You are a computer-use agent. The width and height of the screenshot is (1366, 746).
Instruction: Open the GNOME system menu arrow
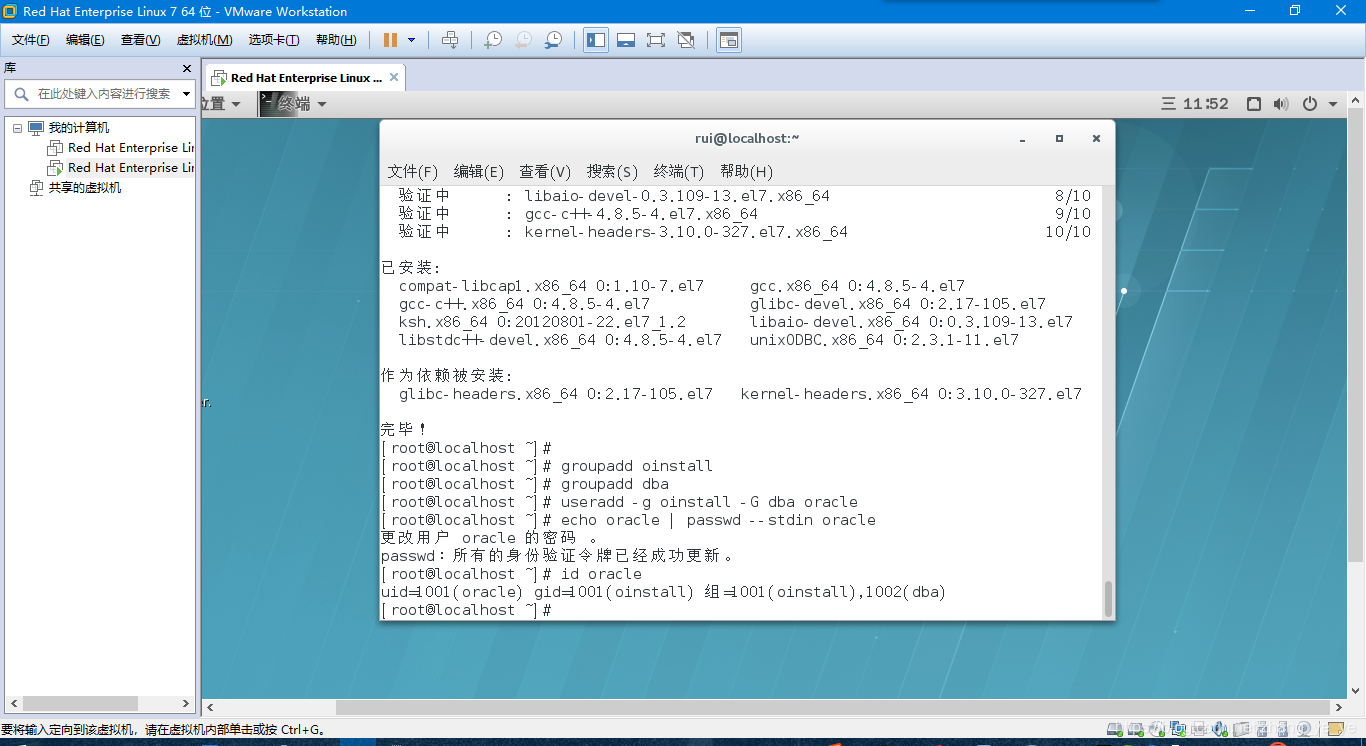(x=1334, y=104)
